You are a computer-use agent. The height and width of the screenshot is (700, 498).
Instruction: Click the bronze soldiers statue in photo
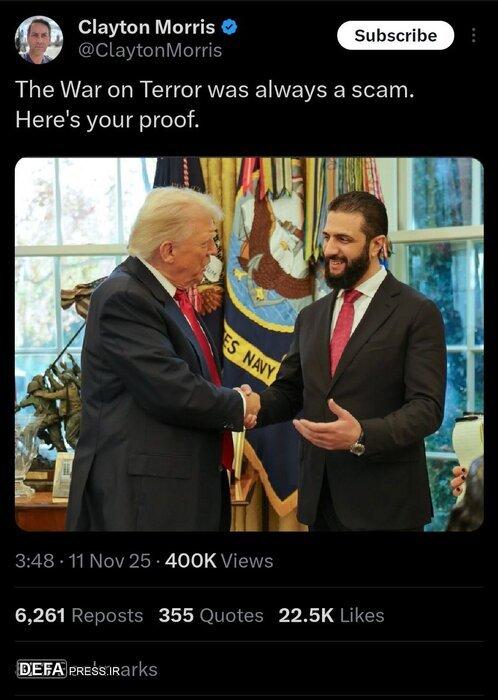tap(54, 402)
